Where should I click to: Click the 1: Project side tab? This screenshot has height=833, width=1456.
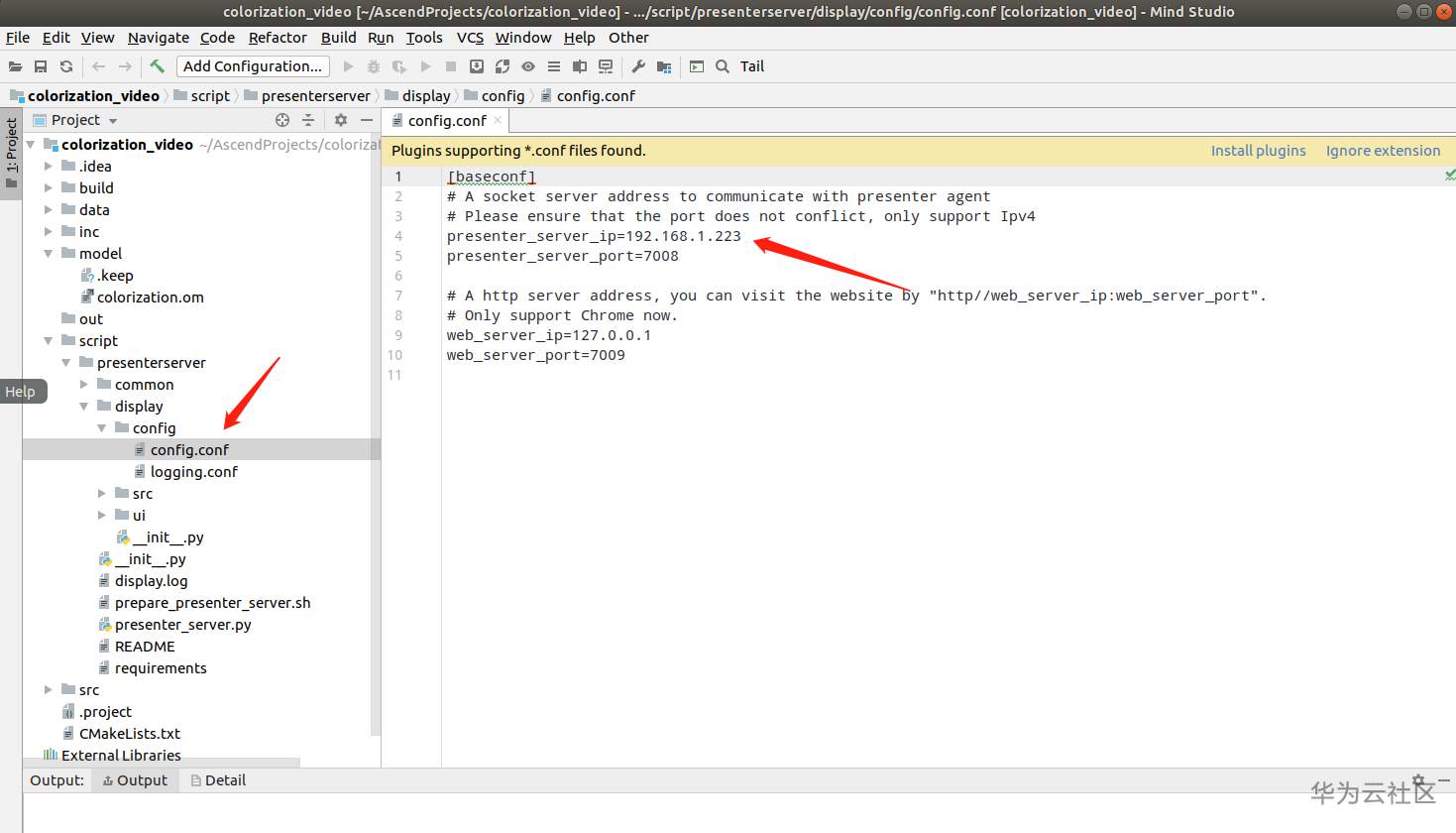pos(12,154)
